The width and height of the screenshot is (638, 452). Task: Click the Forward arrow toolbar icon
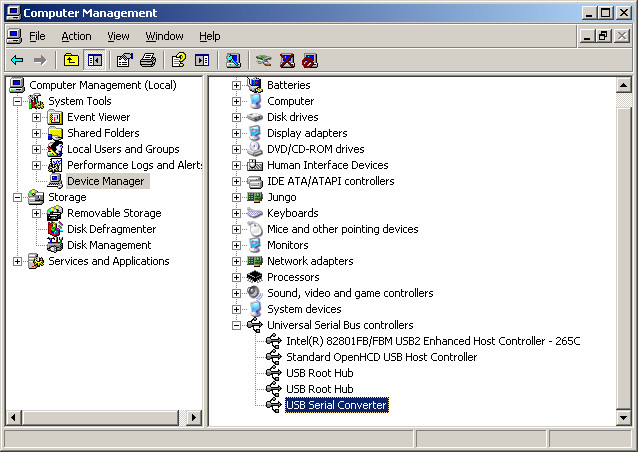[40, 61]
